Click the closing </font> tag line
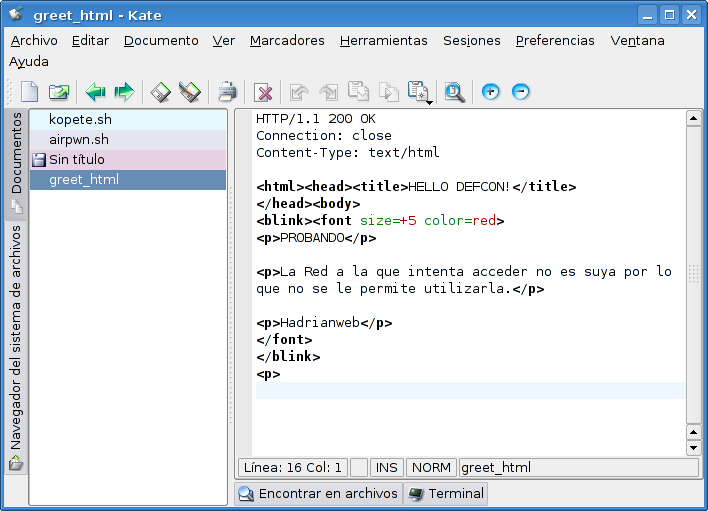The height and width of the screenshot is (511, 708). click(x=284, y=339)
